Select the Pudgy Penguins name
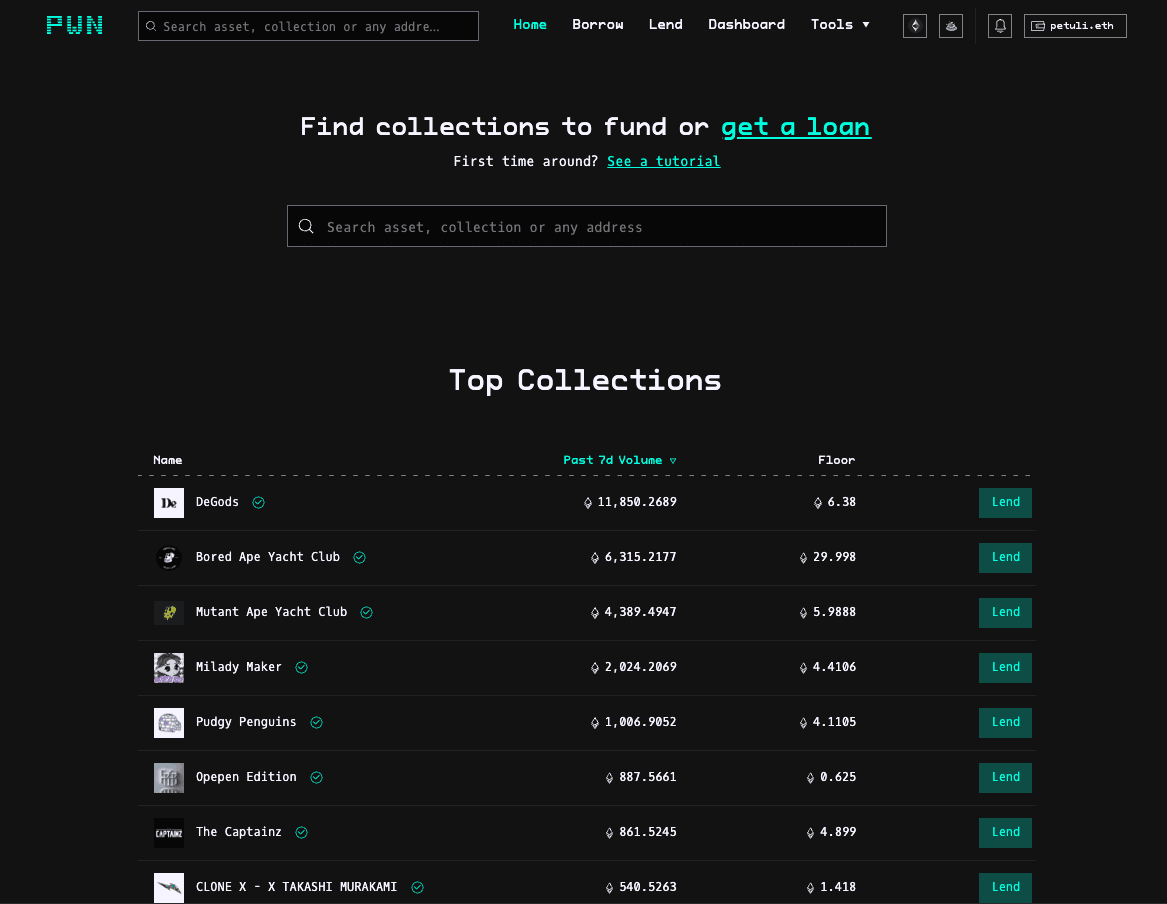Screen dimensions: 1167x904 pyautogui.click(x=246, y=722)
